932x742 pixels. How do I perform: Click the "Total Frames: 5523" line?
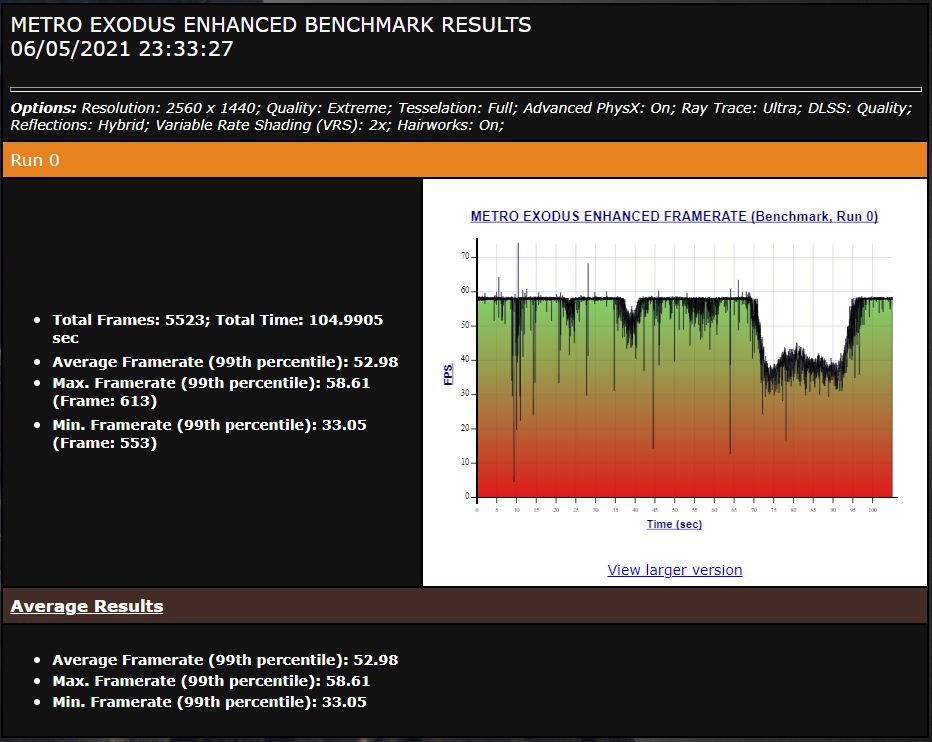[218, 329]
